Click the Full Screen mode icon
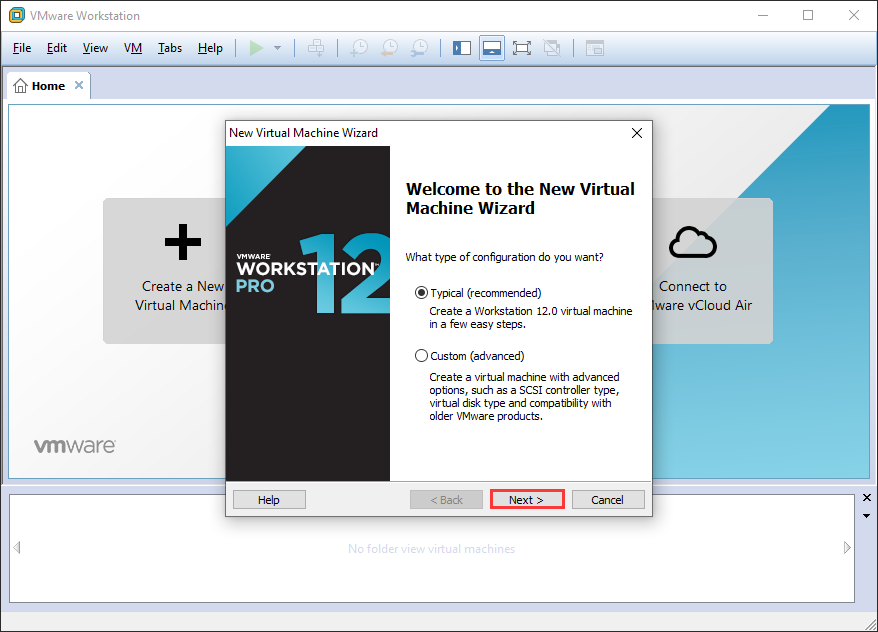Screen dimensions: 878x632 click(x=522, y=48)
